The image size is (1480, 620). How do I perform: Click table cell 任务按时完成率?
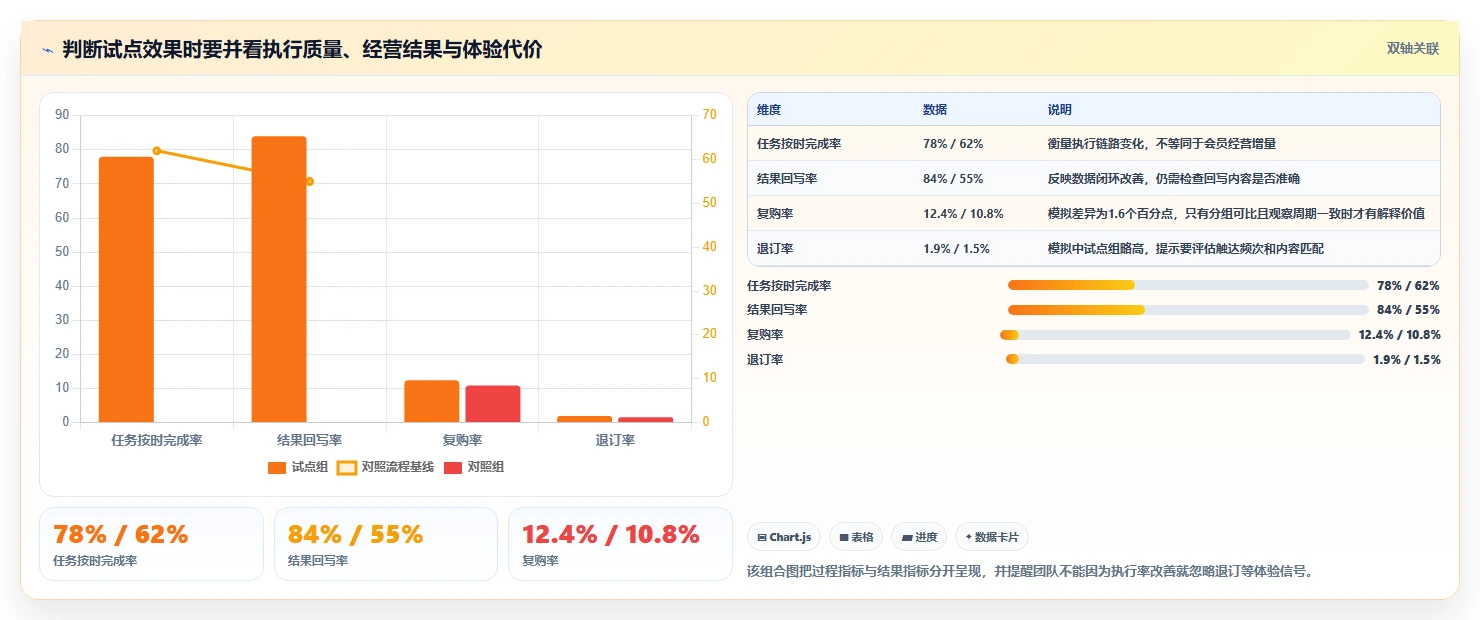click(799, 144)
